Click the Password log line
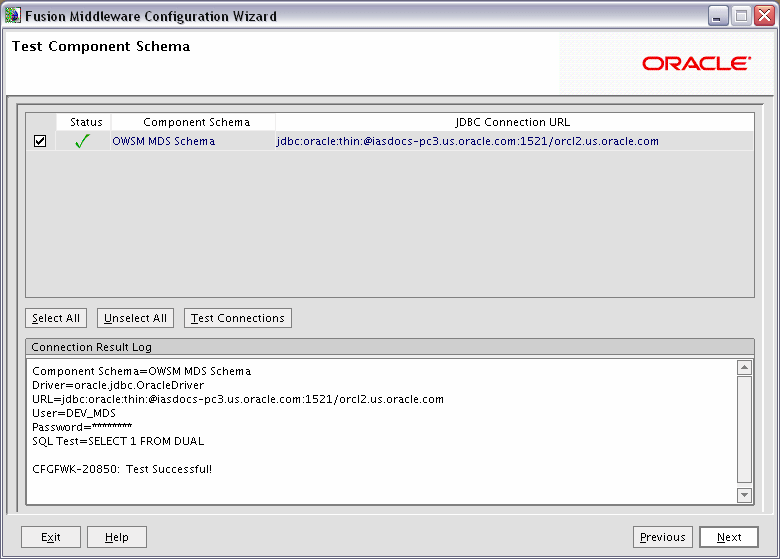780x559 pixels. pos(82,427)
